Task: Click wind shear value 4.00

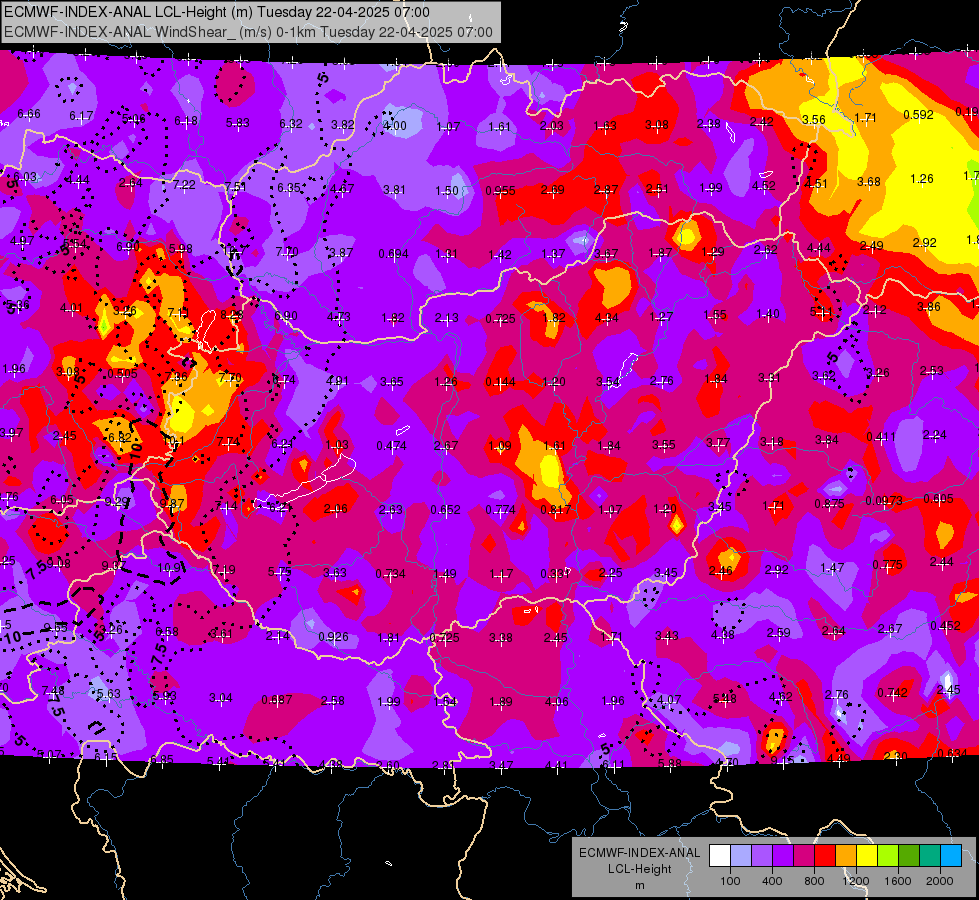Action: 395,126
